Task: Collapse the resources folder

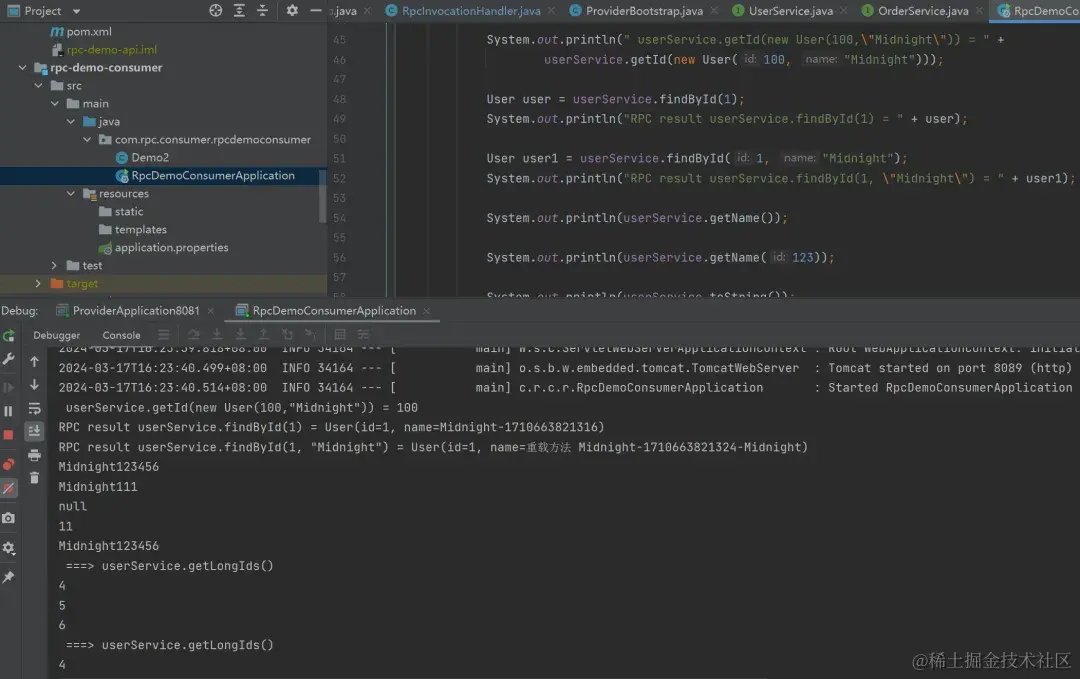Action: (71, 194)
